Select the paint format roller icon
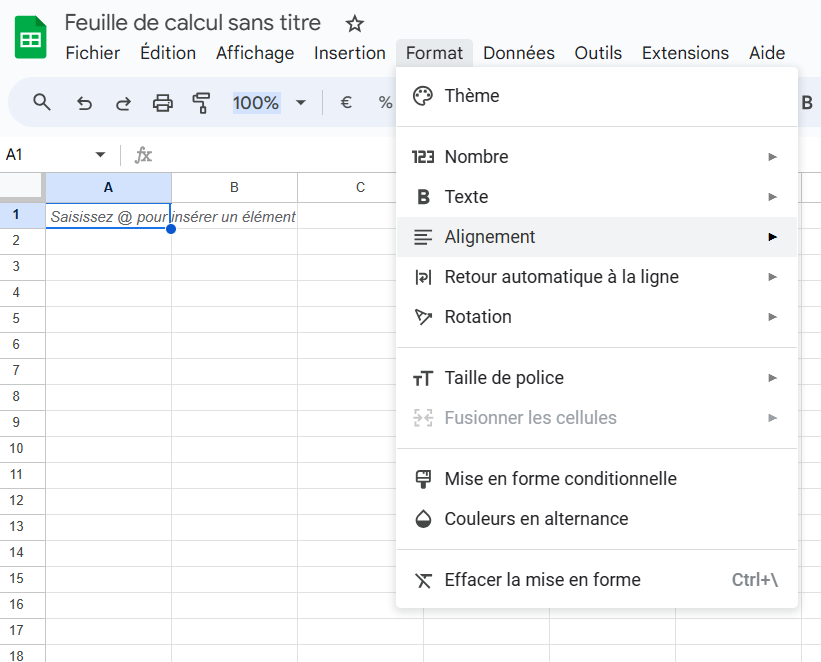This screenshot has height=662, width=821. (x=202, y=103)
